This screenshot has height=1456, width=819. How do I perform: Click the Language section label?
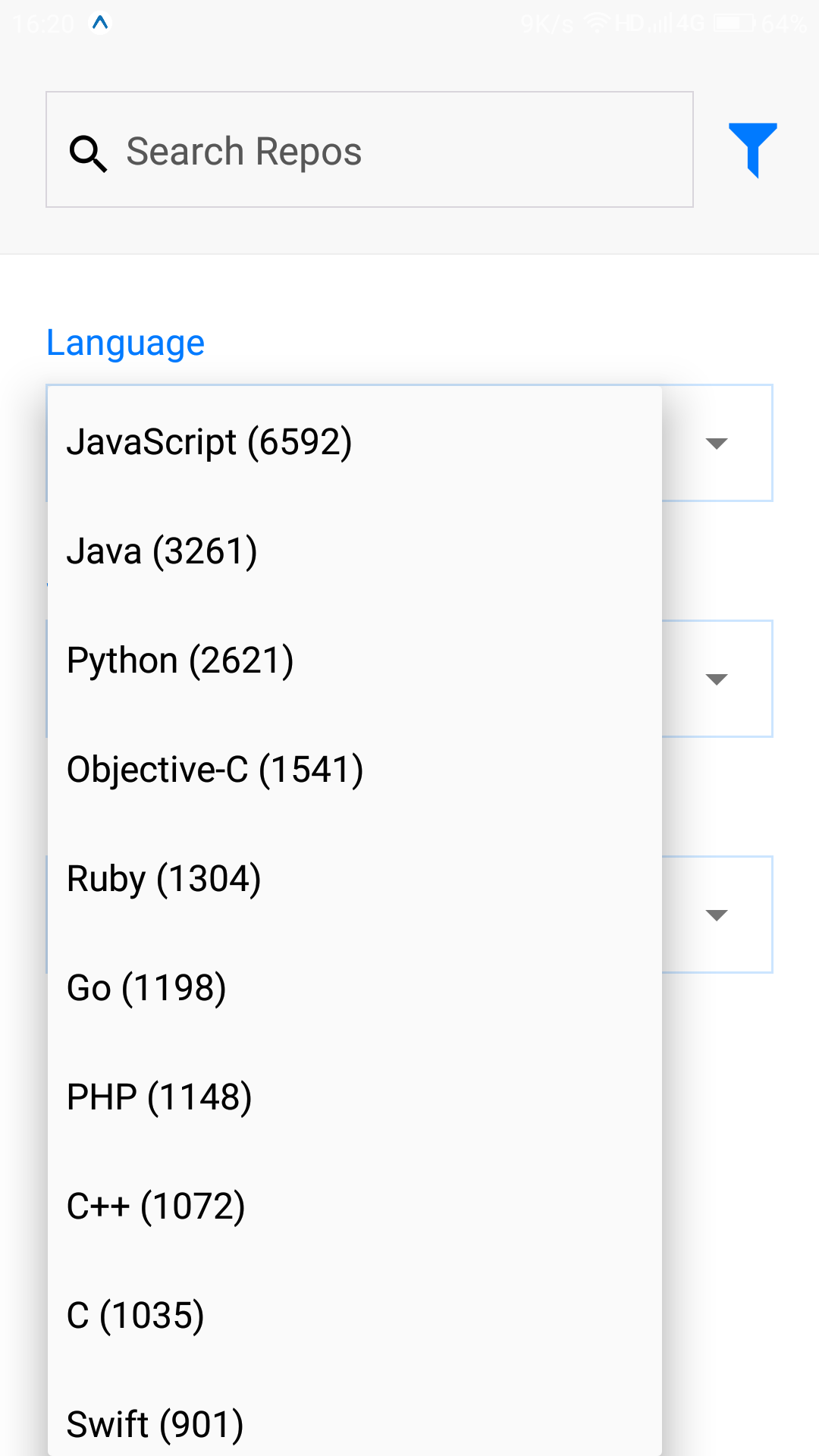126,343
